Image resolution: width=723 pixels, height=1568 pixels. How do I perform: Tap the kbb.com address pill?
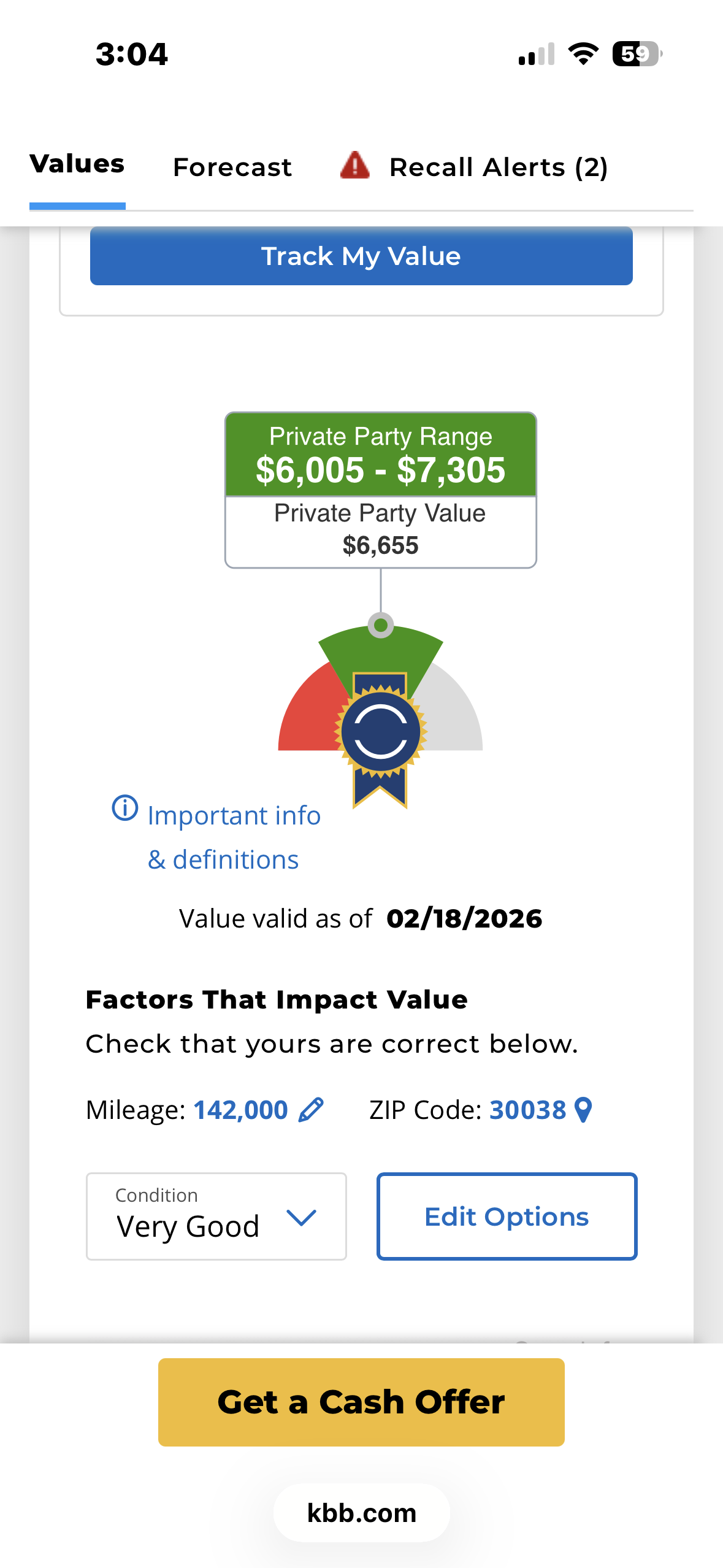click(361, 1513)
